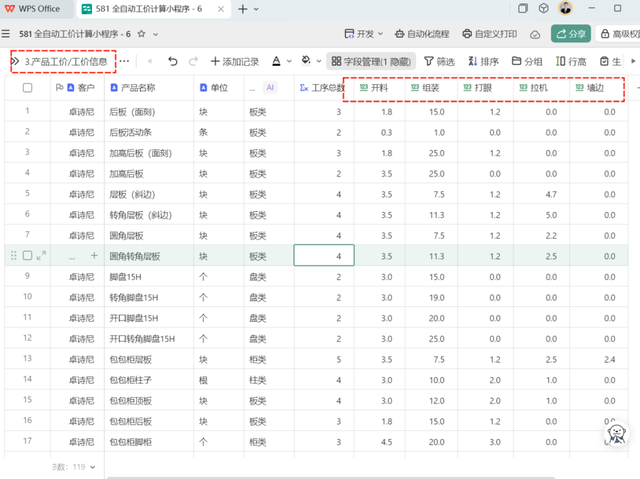Expand the fill color dropdown arrow
The image size is (640, 479).
click(x=319, y=62)
